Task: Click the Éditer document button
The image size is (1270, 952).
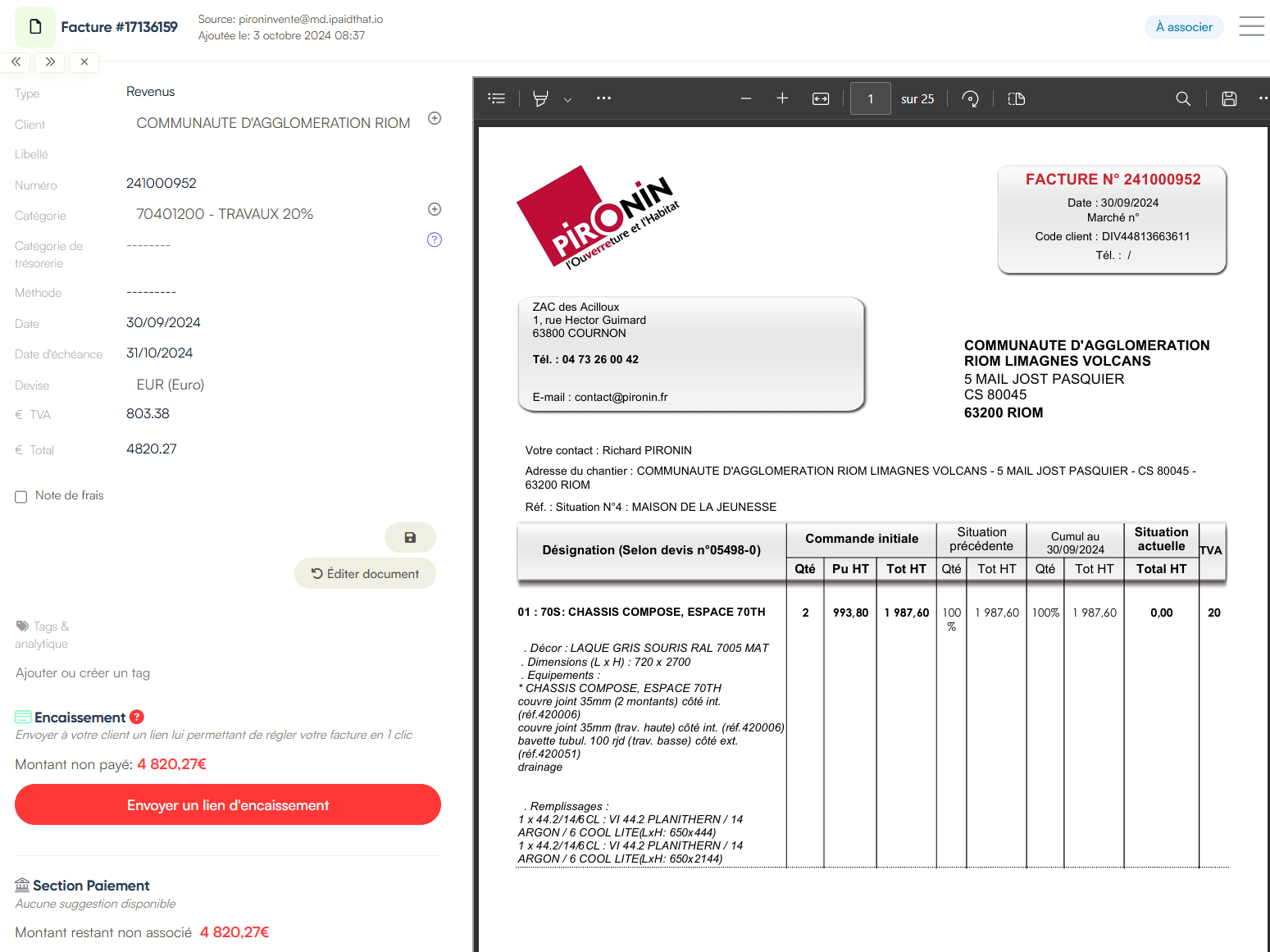Action: (x=365, y=574)
